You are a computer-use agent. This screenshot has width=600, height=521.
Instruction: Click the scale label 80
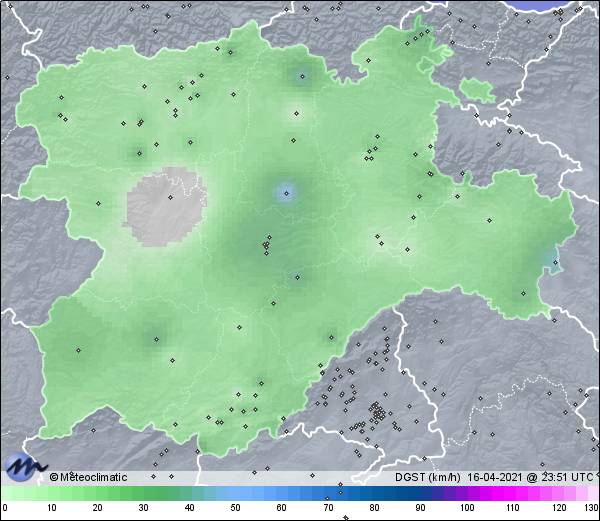(374, 508)
